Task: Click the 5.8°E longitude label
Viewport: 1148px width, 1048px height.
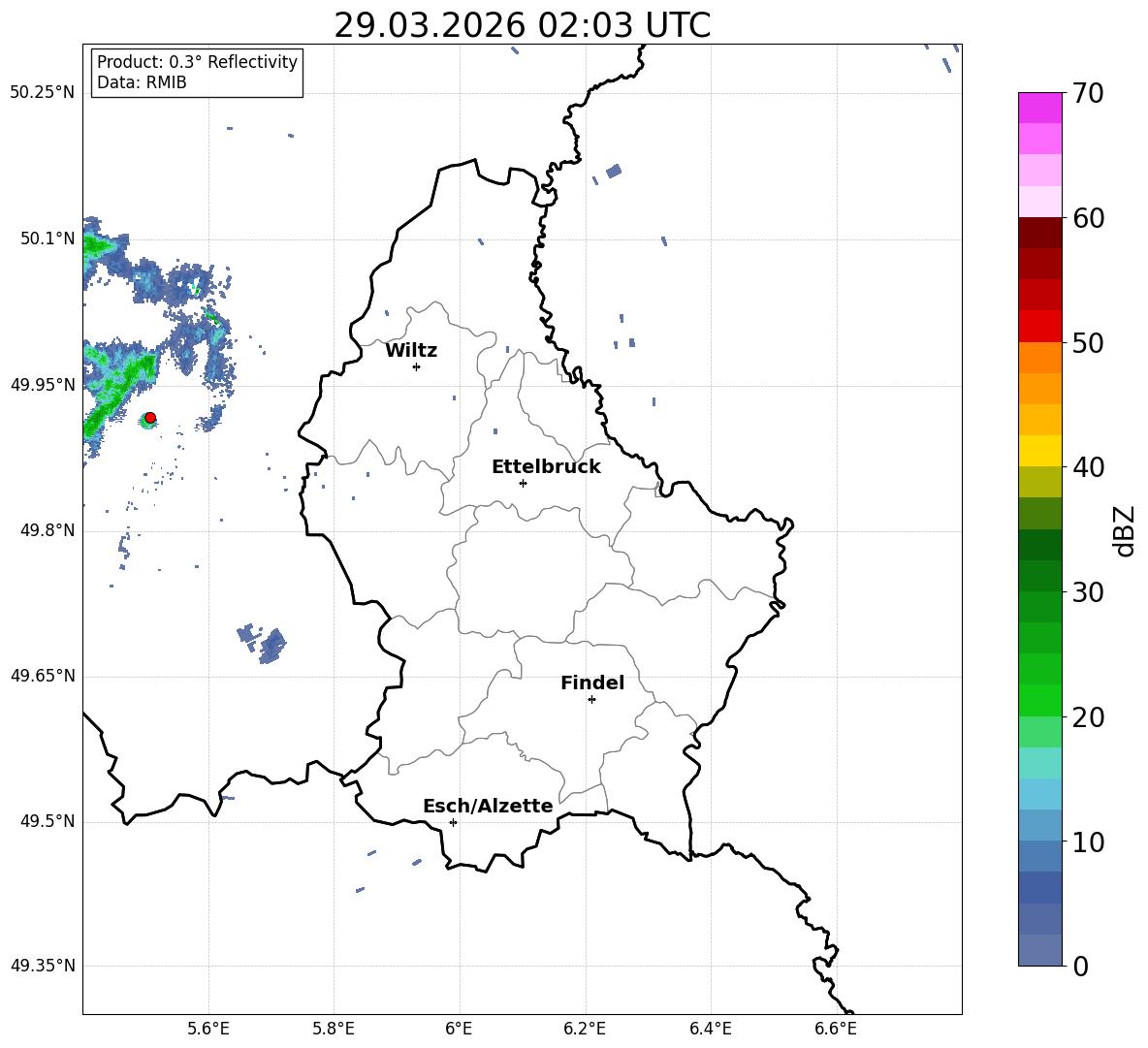Action: (334, 1029)
